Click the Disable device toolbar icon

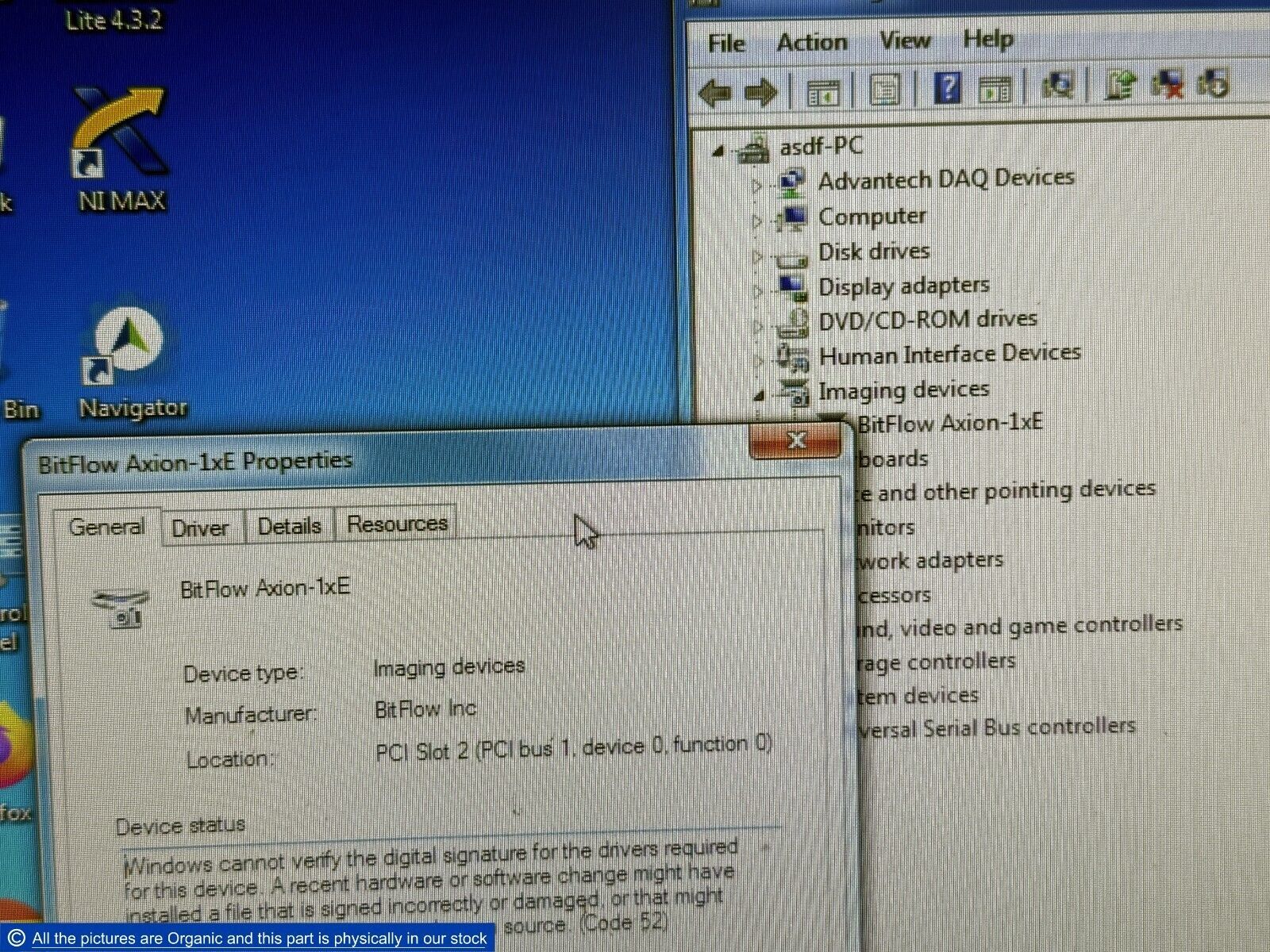(1214, 83)
